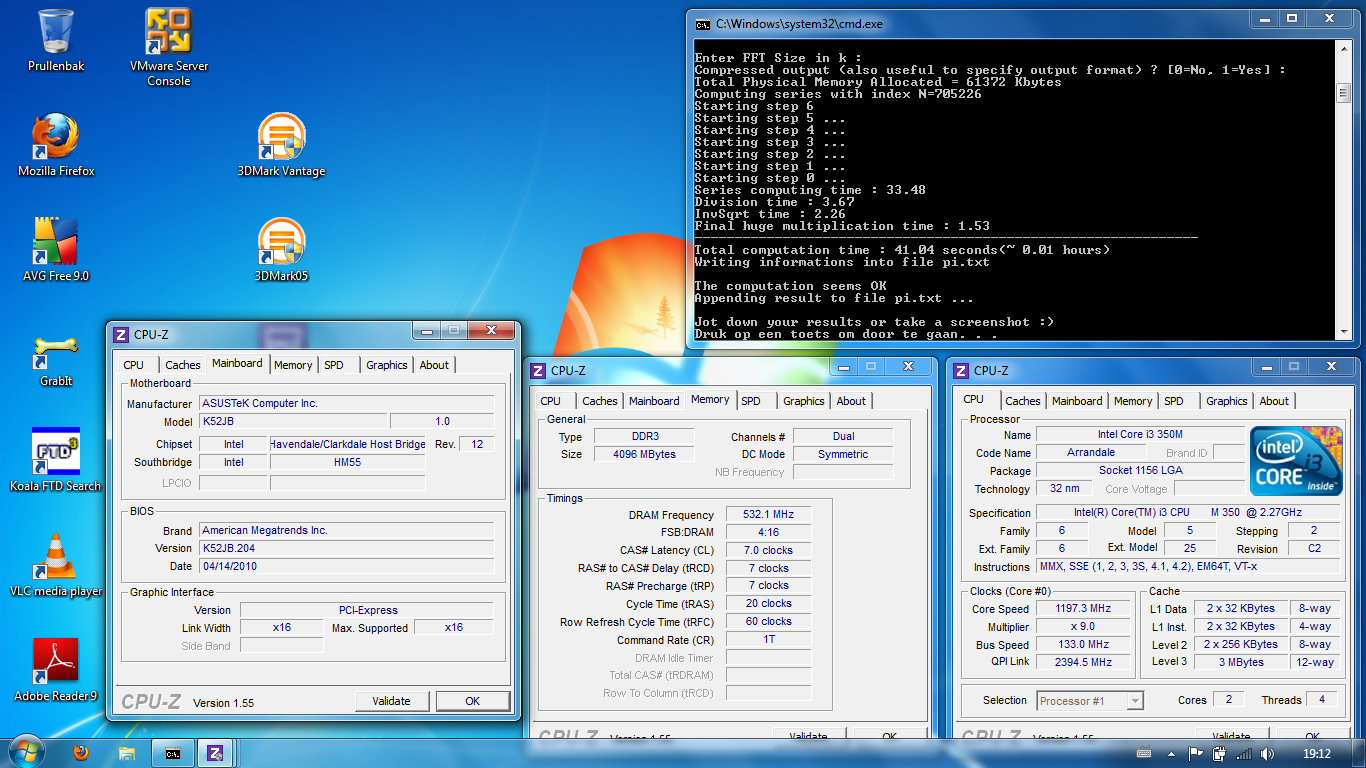This screenshot has height=768, width=1366.
Task: Open Graphics tab in CPU window of CPU-Z
Action: click(x=1227, y=401)
